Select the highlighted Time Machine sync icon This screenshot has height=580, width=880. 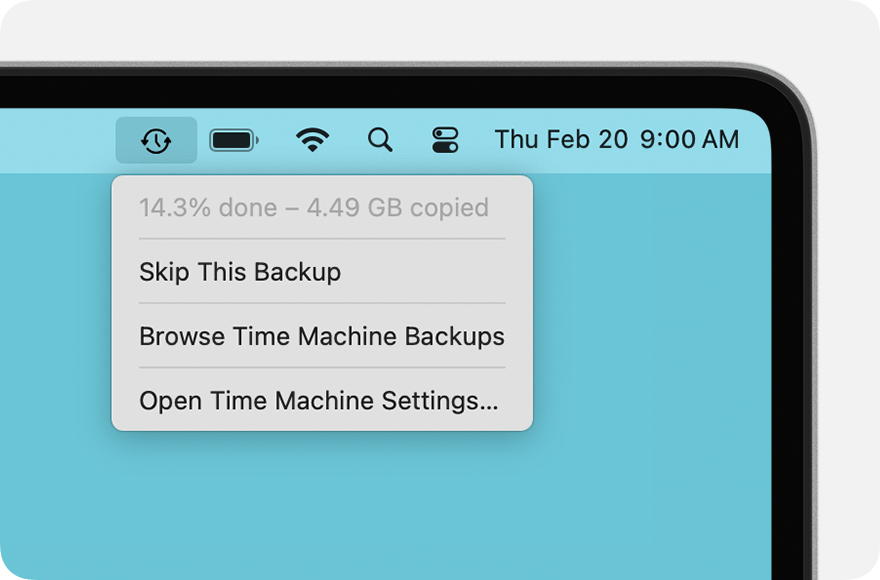157,140
